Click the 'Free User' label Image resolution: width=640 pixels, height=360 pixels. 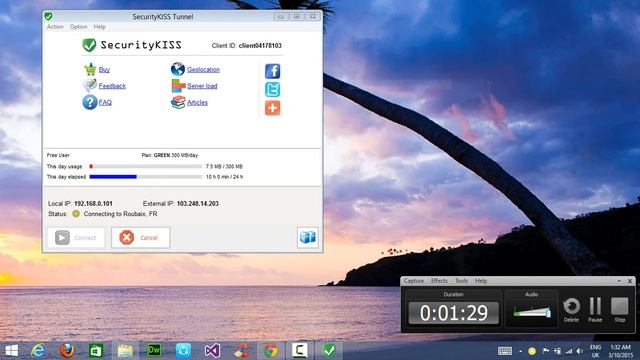[x=58, y=155]
